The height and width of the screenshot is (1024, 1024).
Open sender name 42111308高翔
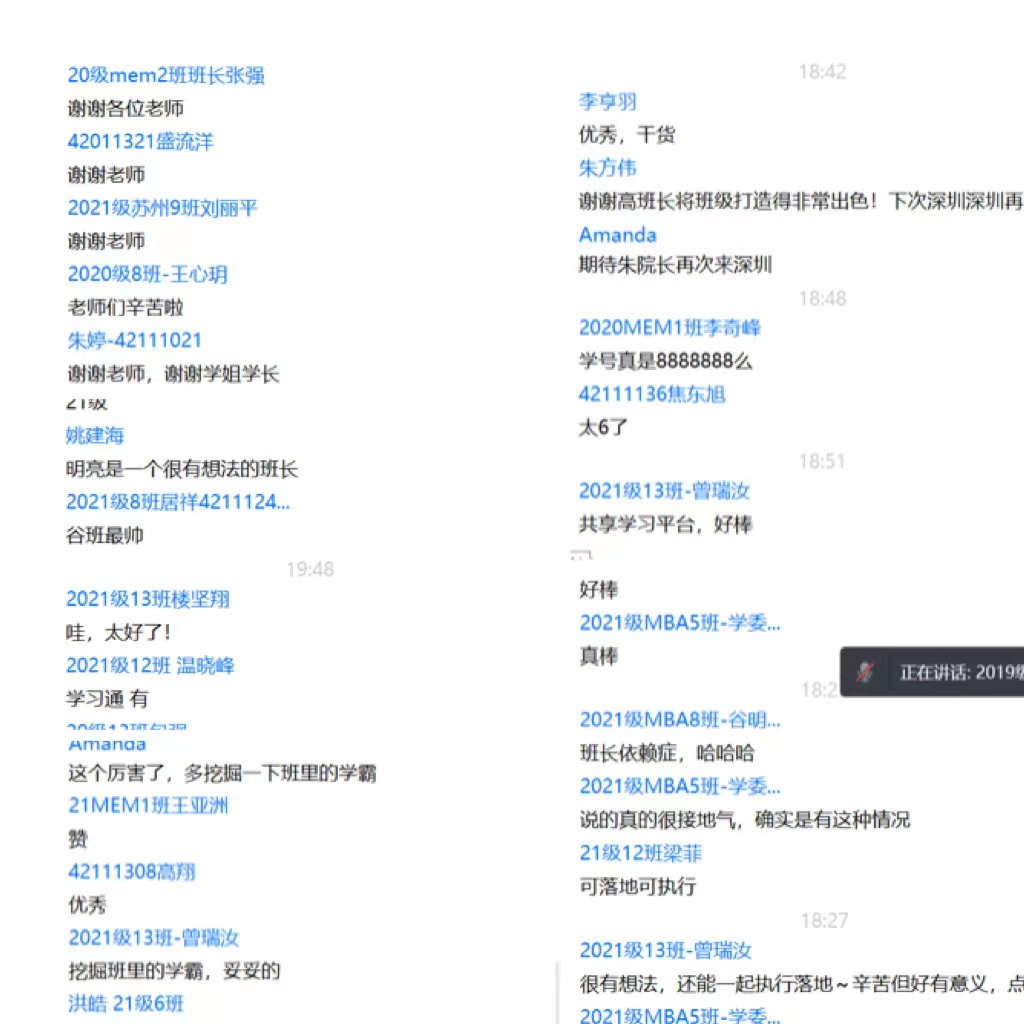[x=131, y=872]
